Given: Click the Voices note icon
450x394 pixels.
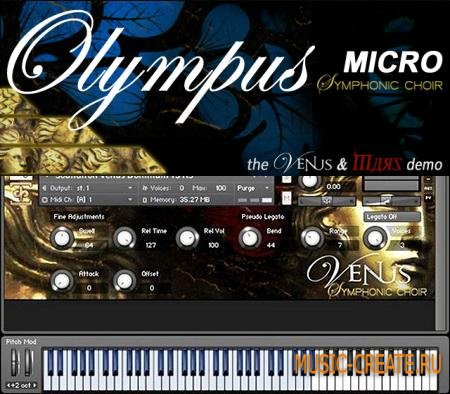Looking at the screenshot, I should [145, 188].
